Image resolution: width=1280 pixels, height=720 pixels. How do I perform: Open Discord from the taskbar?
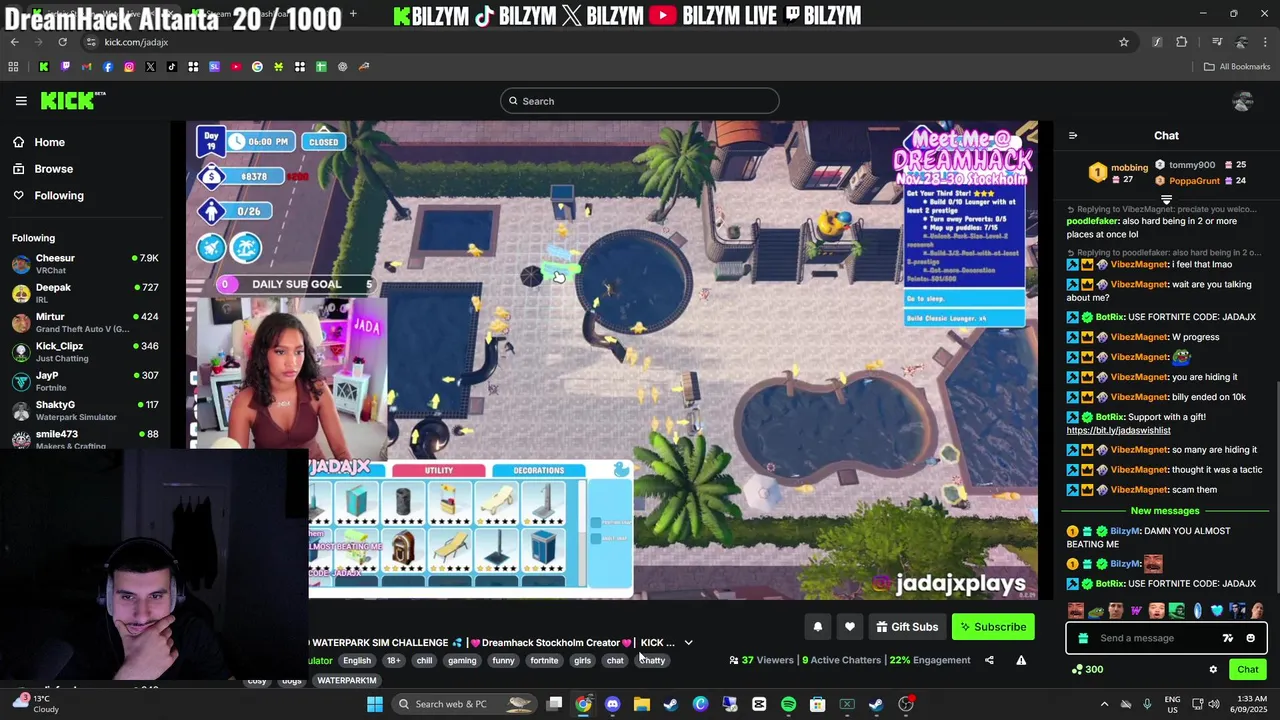click(612, 704)
